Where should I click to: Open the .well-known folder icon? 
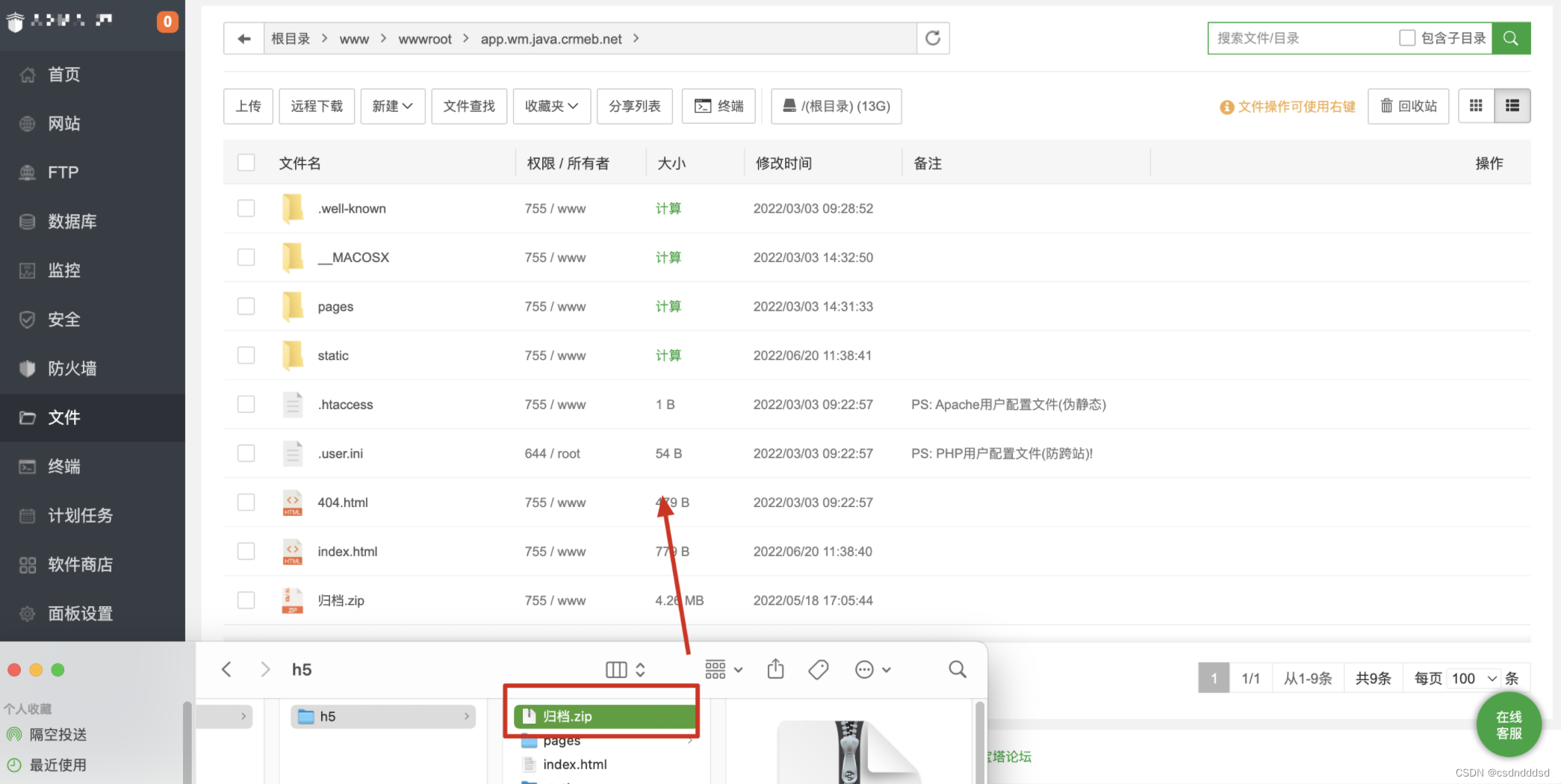click(x=293, y=208)
